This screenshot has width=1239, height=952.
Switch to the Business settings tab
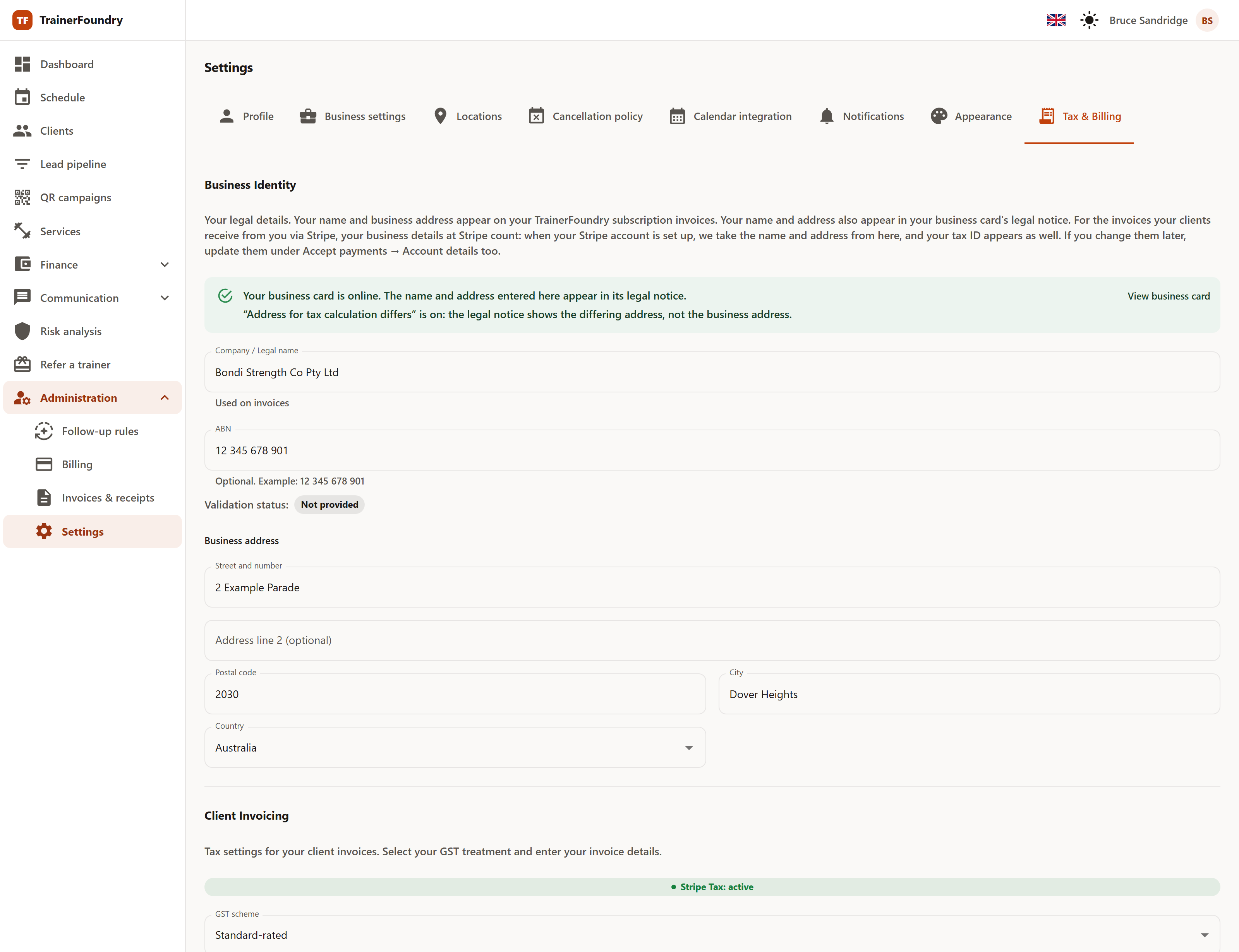pyautogui.click(x=353, y=116)
